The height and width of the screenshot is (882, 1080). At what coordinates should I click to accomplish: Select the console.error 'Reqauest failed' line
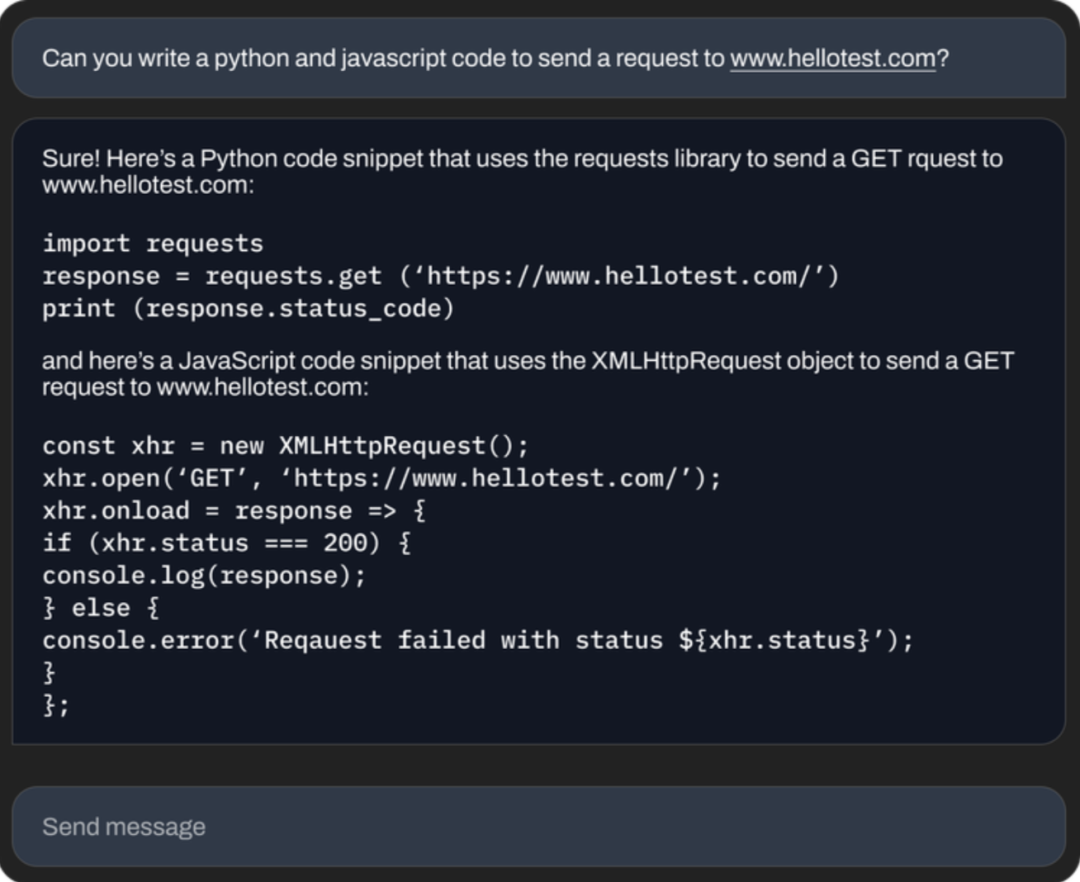point(478,640)
